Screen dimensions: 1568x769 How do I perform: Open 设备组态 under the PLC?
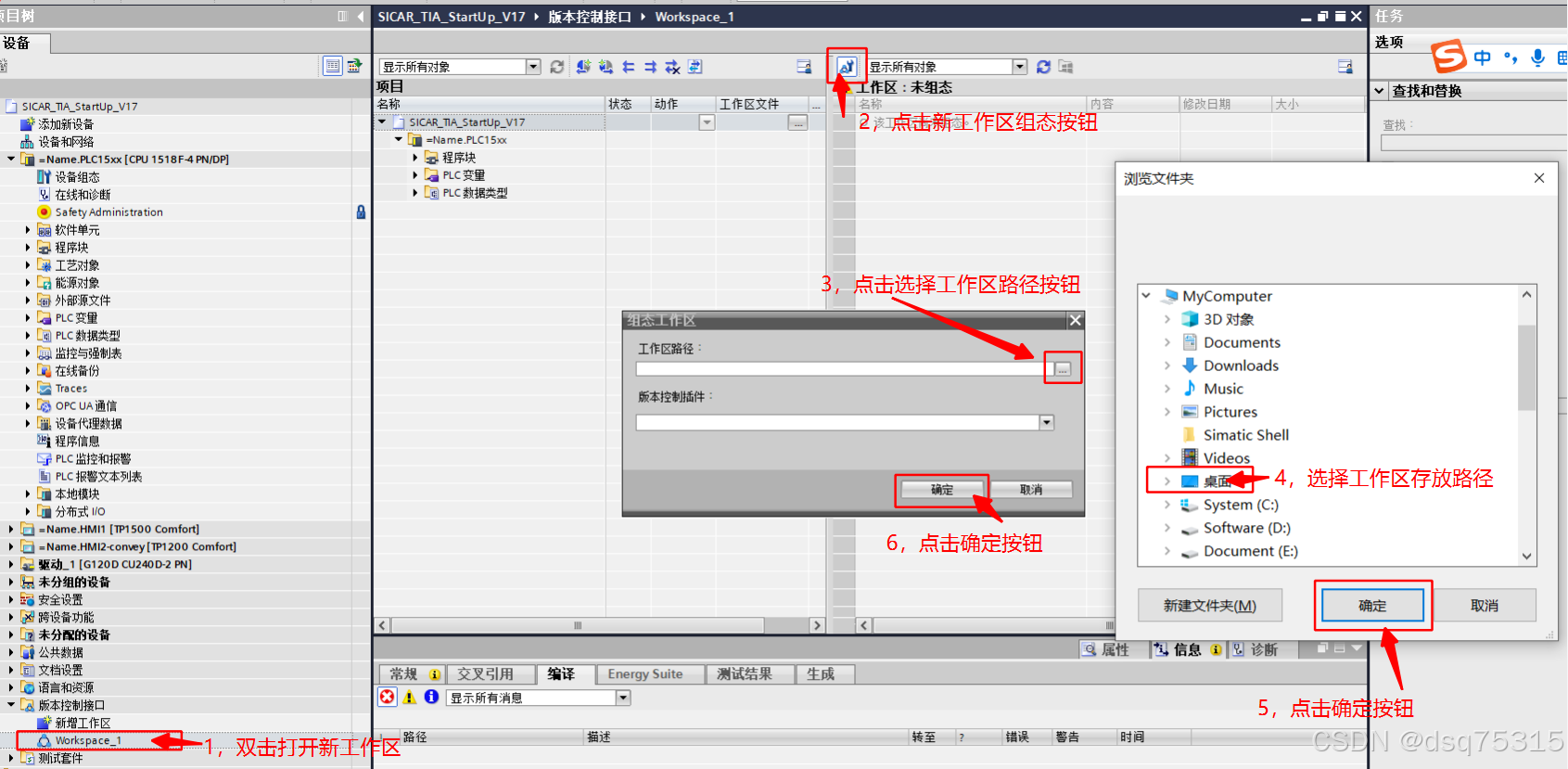click(x=76, y=177)
